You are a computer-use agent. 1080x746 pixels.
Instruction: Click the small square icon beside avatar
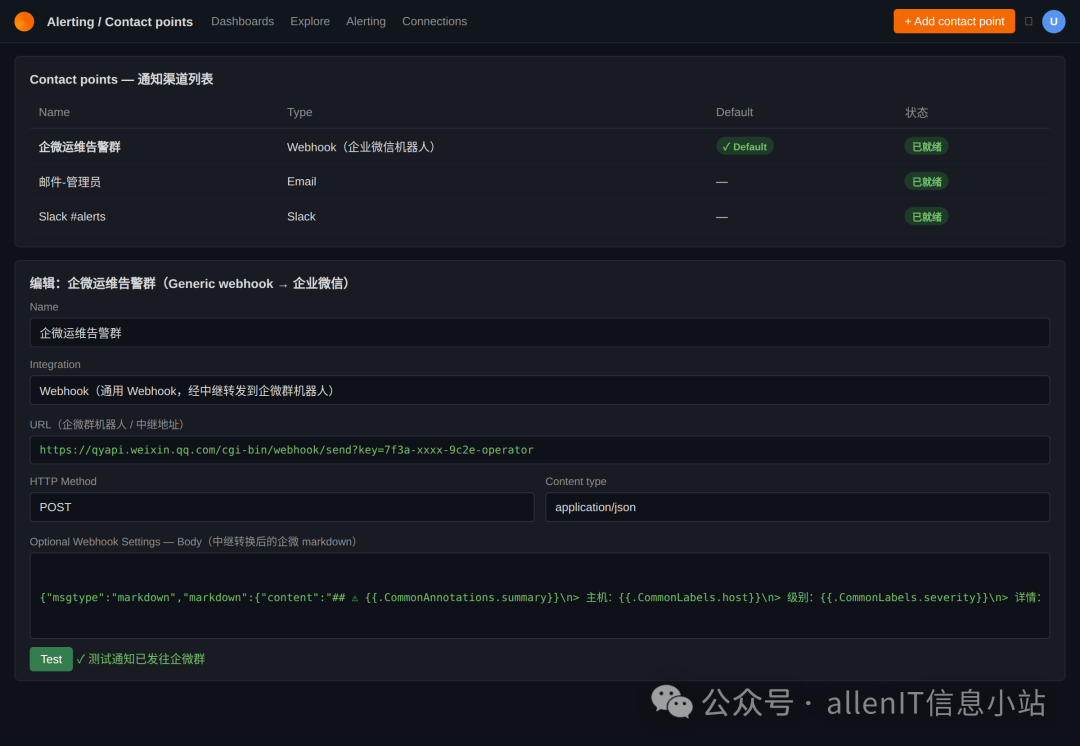point(1028,21)
